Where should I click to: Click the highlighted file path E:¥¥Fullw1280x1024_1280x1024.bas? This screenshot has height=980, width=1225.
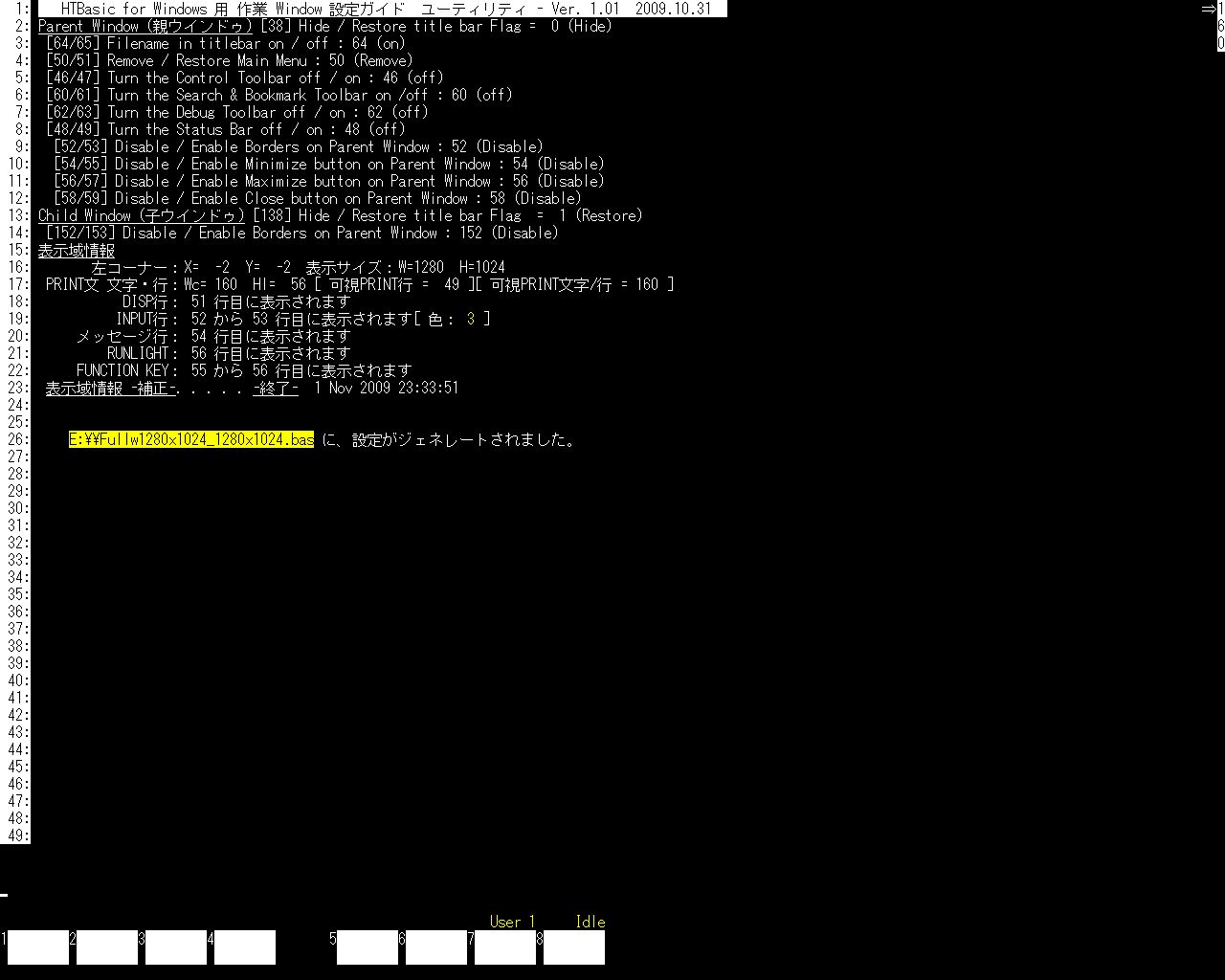click(x=191, y=439)
